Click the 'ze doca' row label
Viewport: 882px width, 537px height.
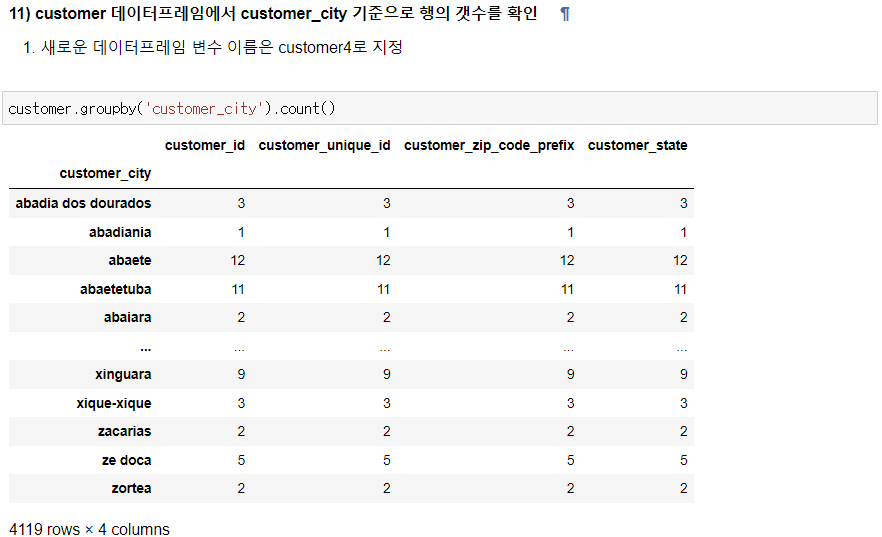click(127, 461)
